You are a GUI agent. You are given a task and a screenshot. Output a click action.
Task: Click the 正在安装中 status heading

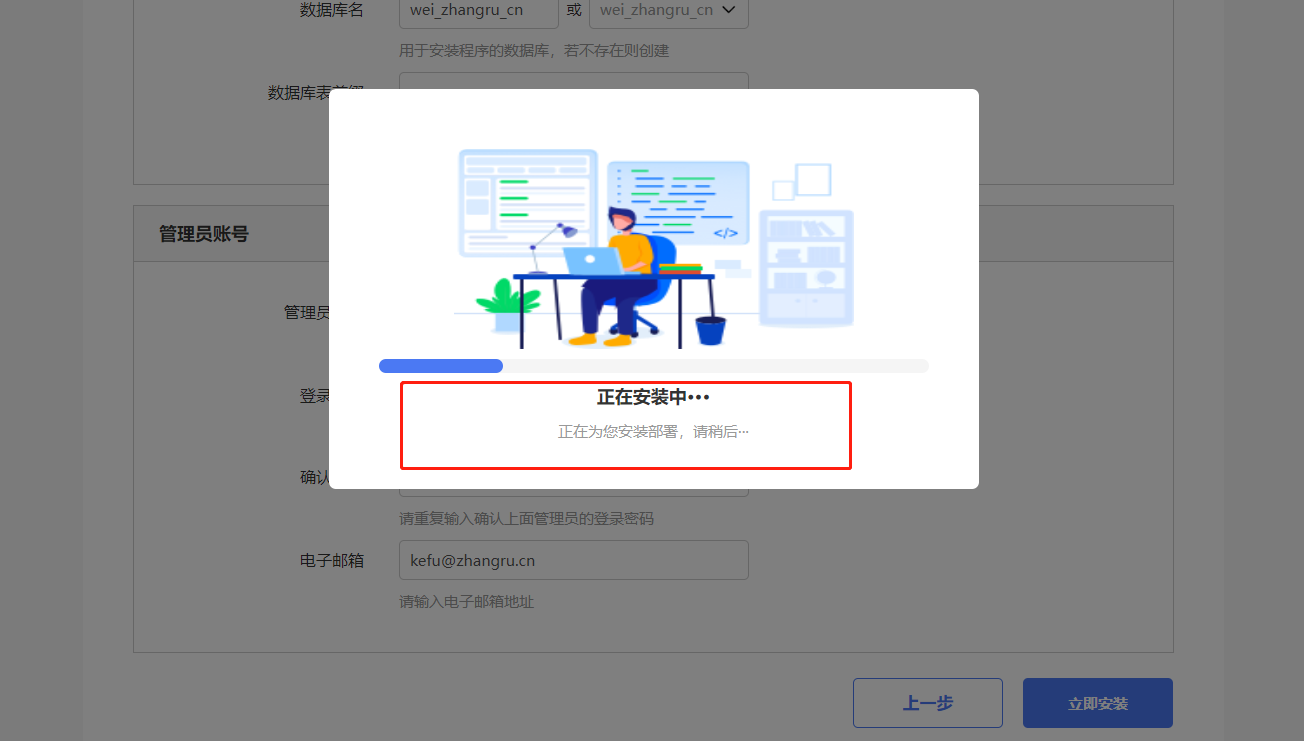click(x=653, y=397)
